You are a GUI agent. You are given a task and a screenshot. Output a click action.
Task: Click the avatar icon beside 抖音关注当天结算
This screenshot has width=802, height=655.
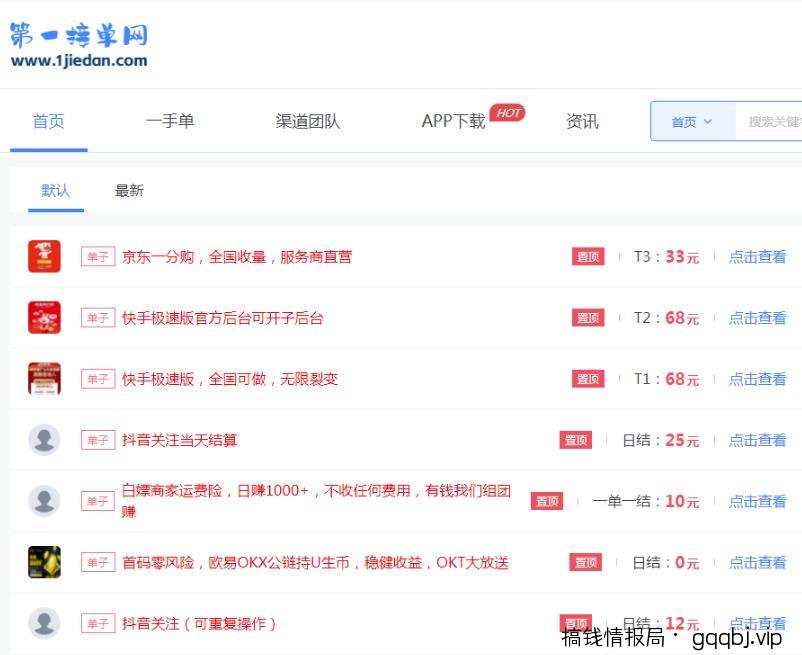coord(44,439)
